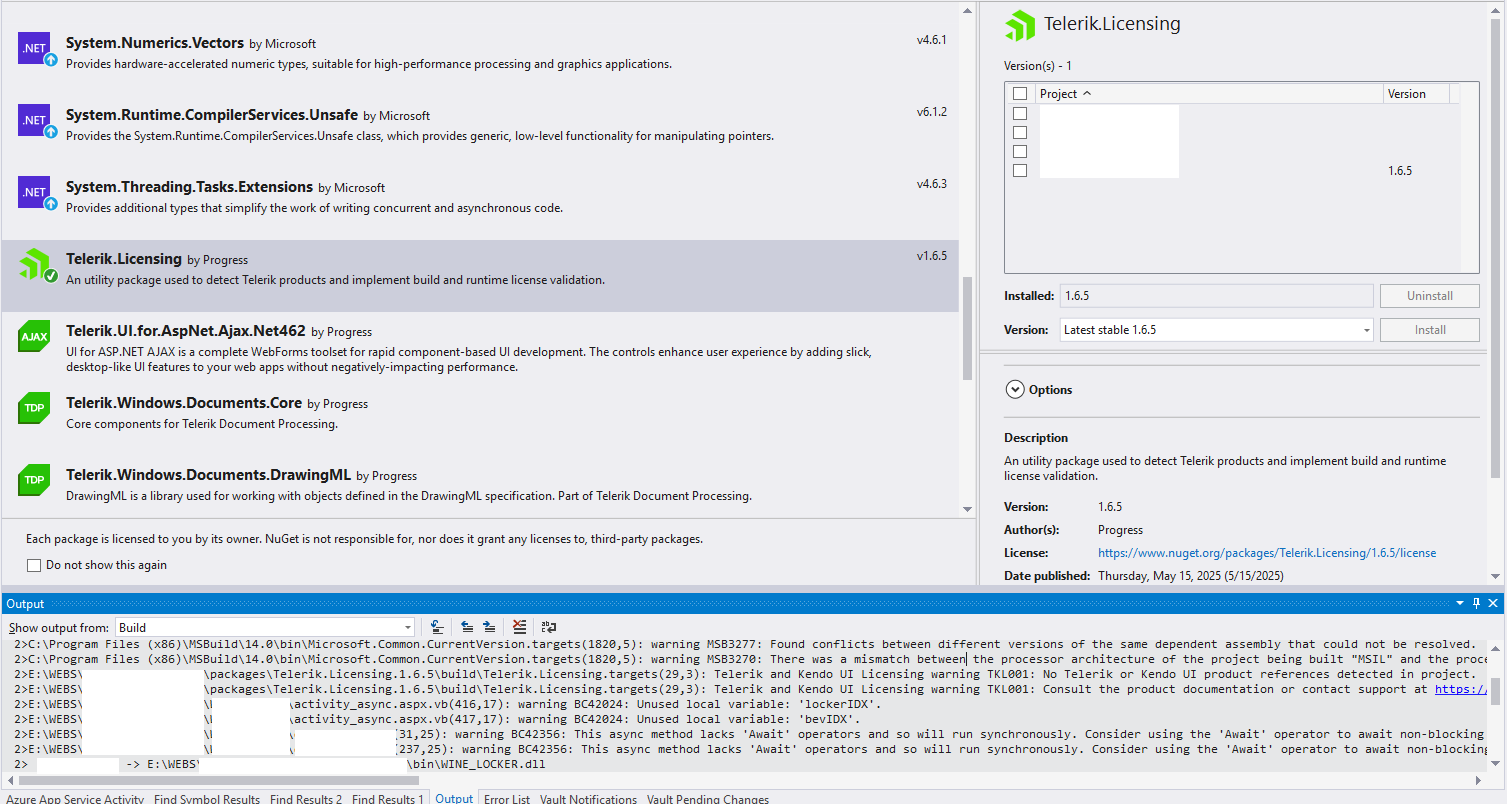
Task: Click the Telerik.Windows.Documents.DrawingML TDP icon
Action: 34,480
